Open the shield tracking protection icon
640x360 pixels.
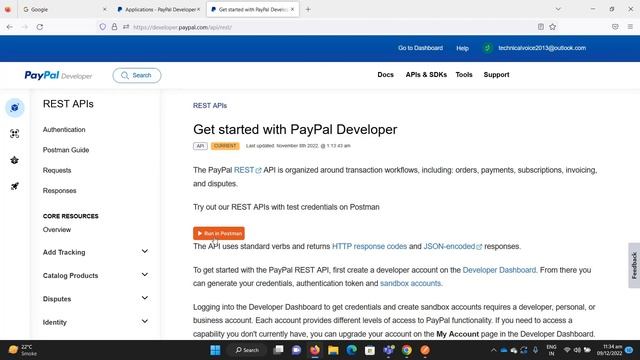pos(102,27)
